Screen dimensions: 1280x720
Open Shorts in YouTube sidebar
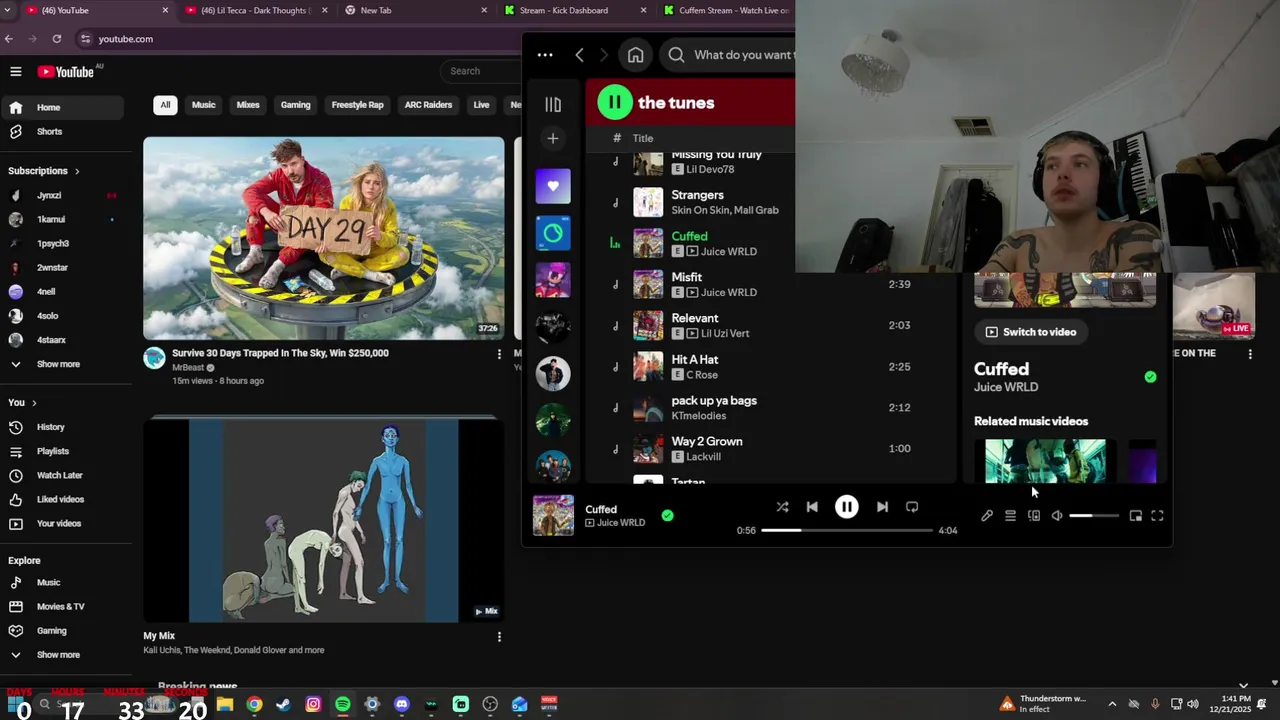(x=62, y=132)
